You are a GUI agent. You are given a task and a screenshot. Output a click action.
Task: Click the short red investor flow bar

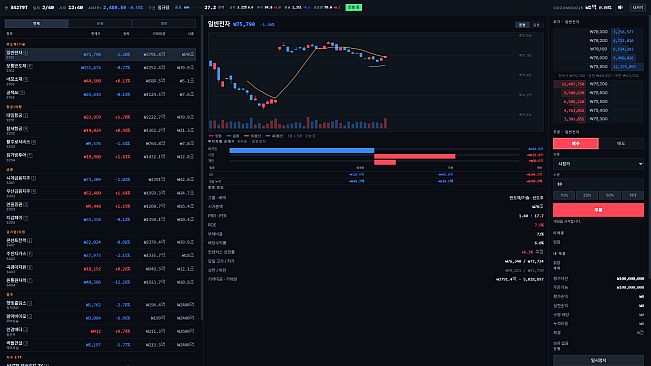pyautogui.click(x=385, y=163)
